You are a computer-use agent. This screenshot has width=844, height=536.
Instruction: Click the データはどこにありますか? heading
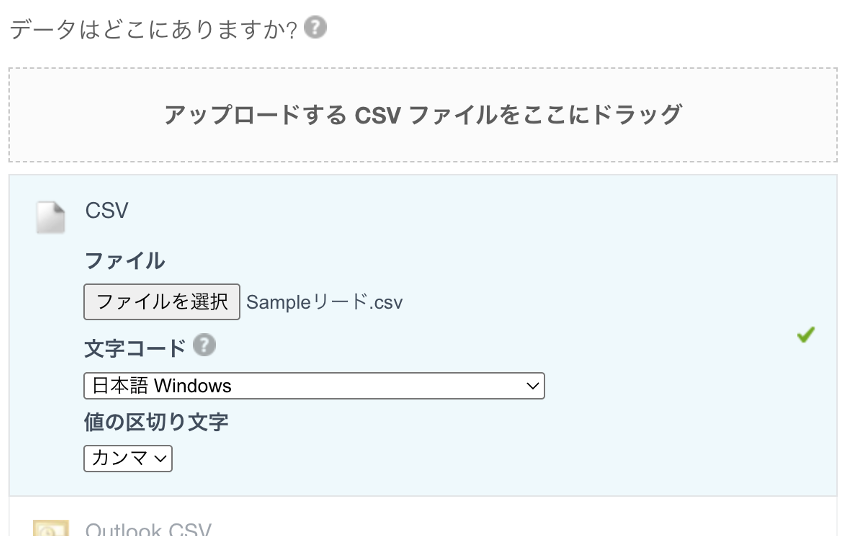click(x=153, y=29)
